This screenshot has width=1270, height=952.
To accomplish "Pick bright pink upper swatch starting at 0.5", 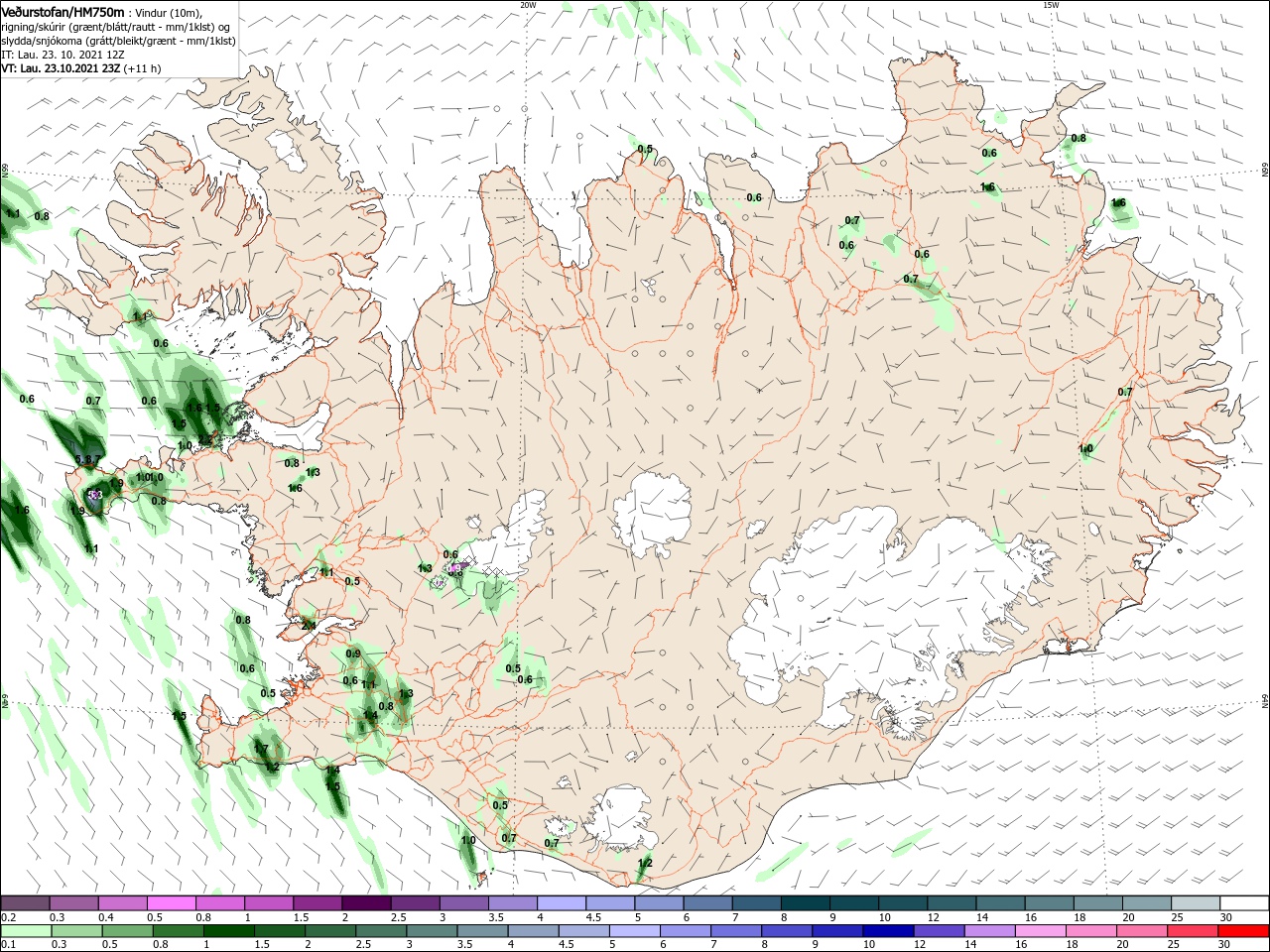I will 171,903.
